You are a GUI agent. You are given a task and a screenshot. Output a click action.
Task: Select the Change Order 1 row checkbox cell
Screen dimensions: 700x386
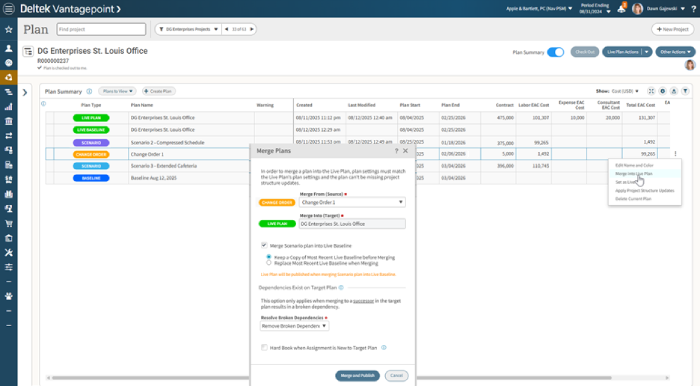click(50, 154)
